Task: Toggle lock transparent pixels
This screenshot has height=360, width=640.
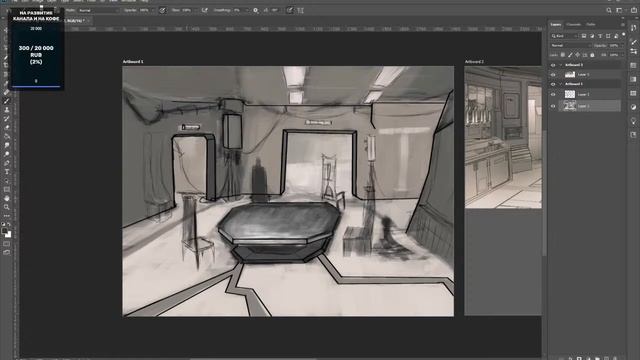Action: click(563, 55)
